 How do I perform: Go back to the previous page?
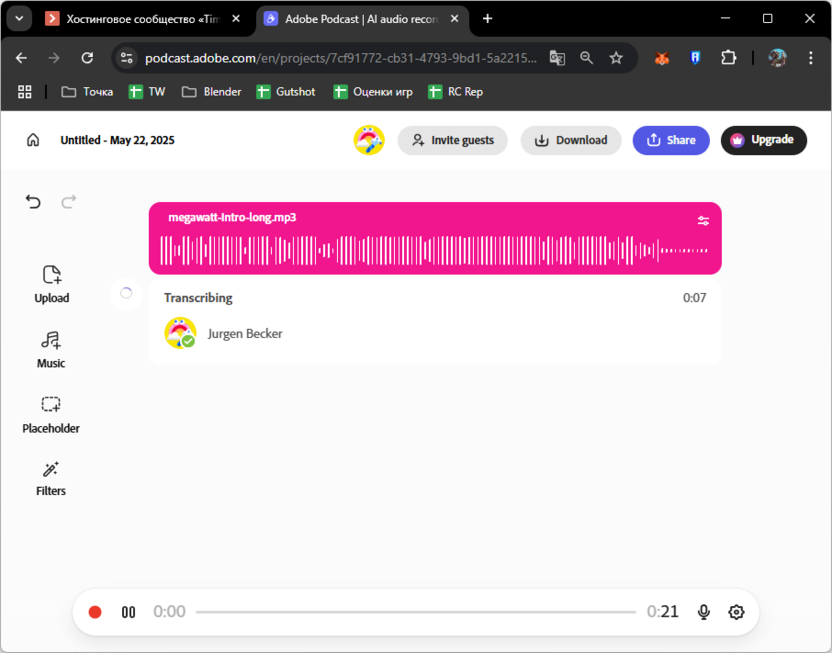21,58
